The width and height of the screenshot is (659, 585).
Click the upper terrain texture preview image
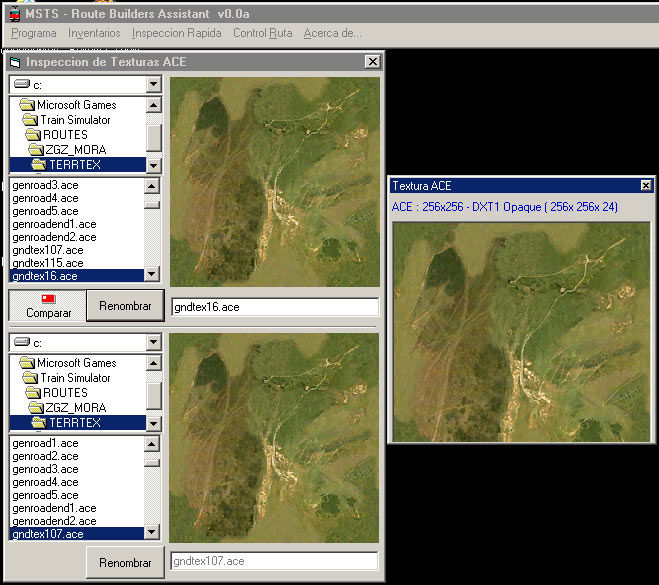(x=274, y=182)
